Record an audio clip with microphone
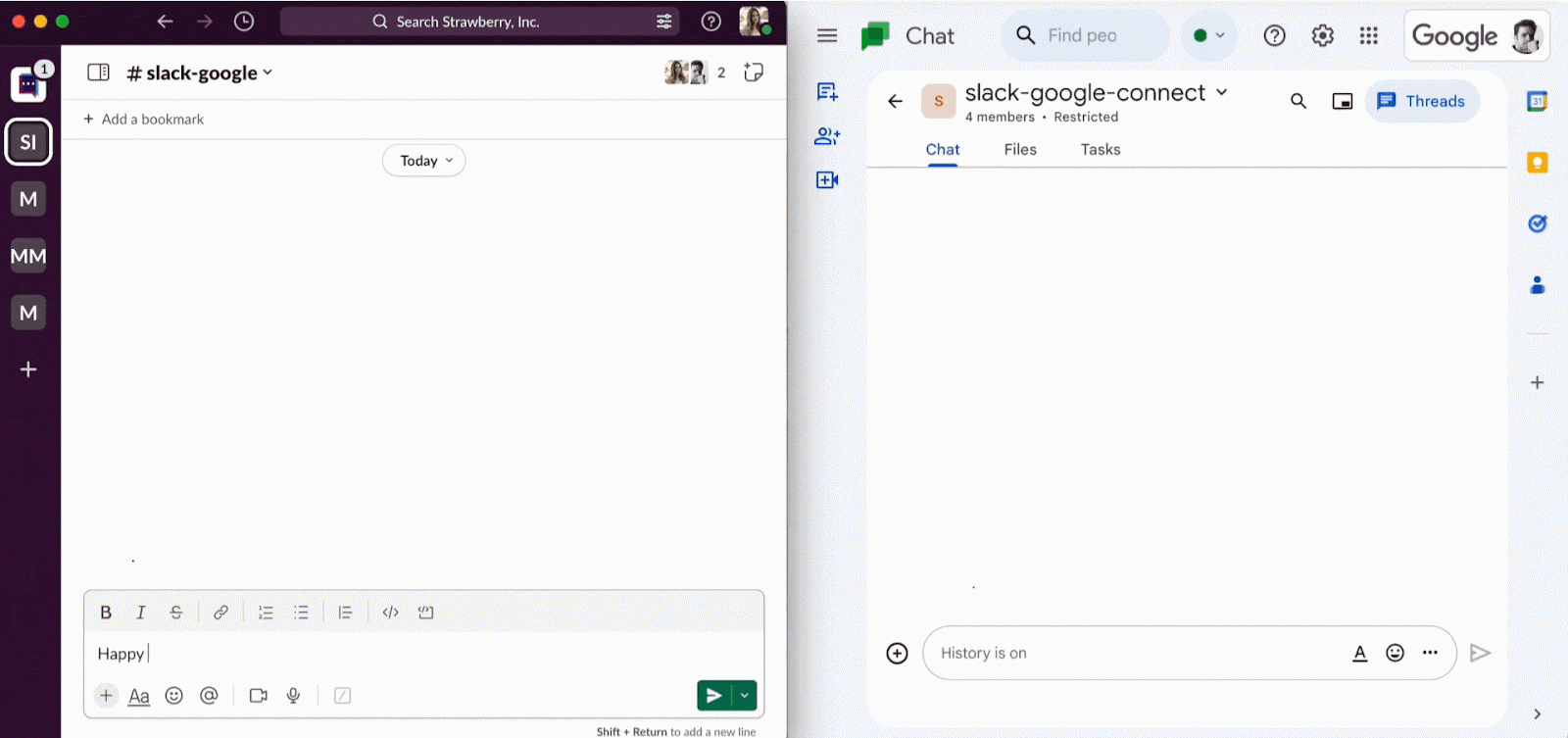The width and height of the screenshot is (1568, 738). click(293, 696)
